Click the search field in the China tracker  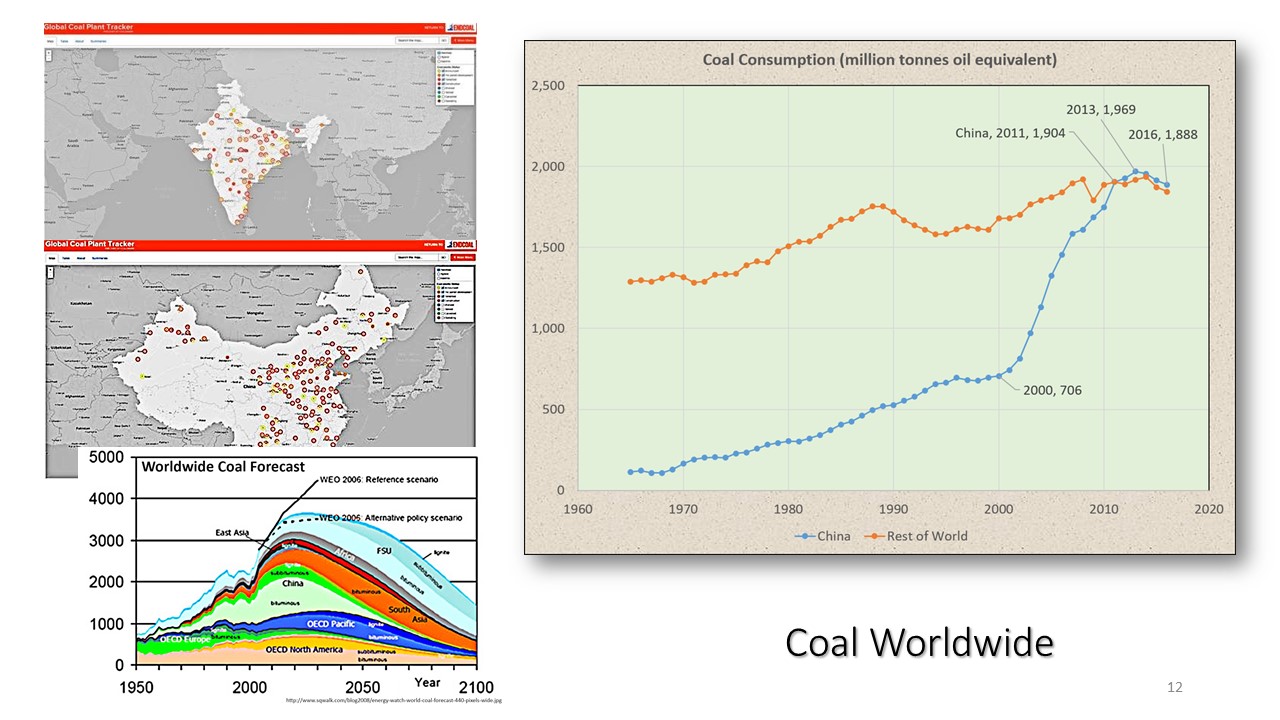pyautogui.click(x=417, y=258)
